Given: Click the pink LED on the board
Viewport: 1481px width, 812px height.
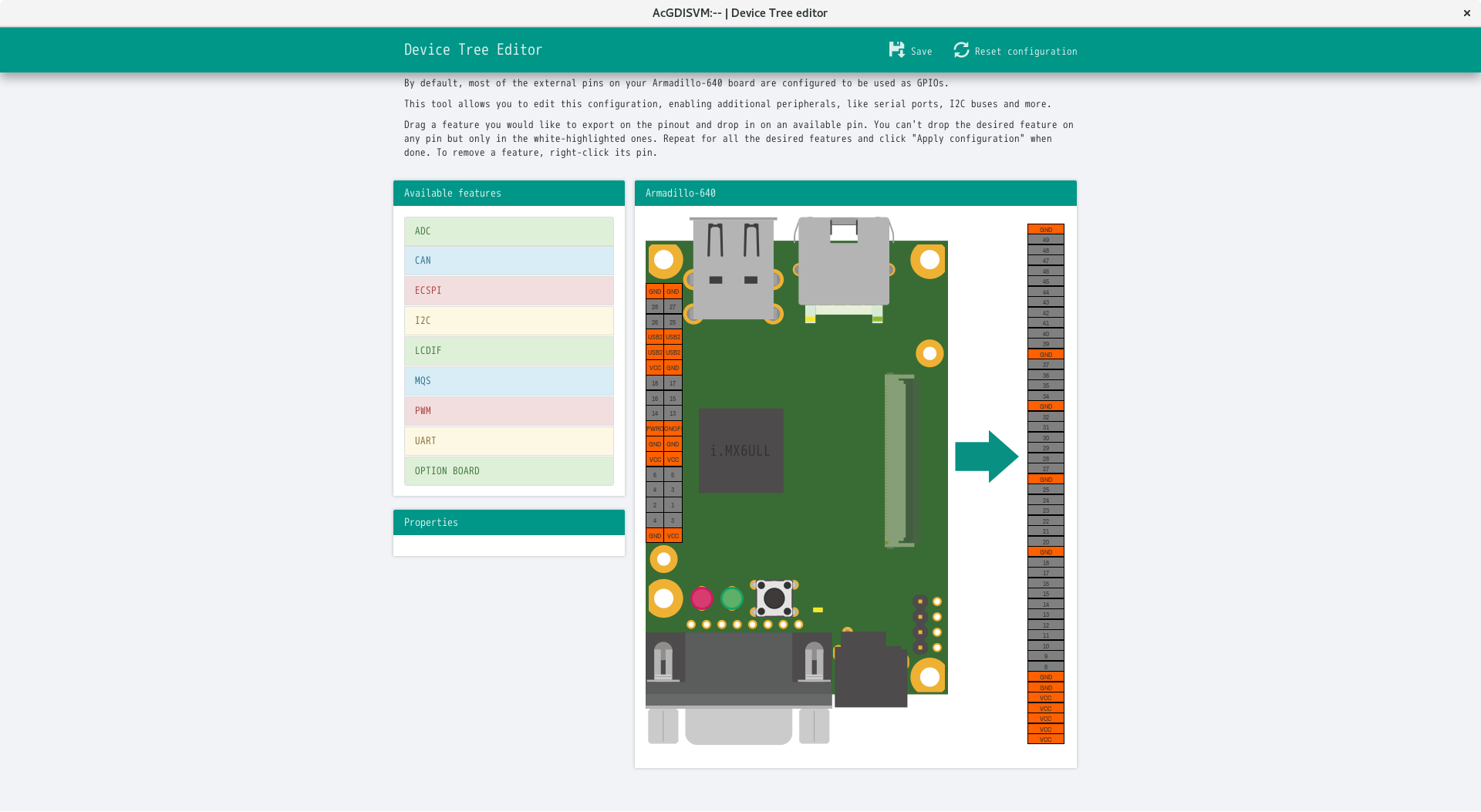Looking at the screenshot, I should pyautogui.click(x=702, y=598).
